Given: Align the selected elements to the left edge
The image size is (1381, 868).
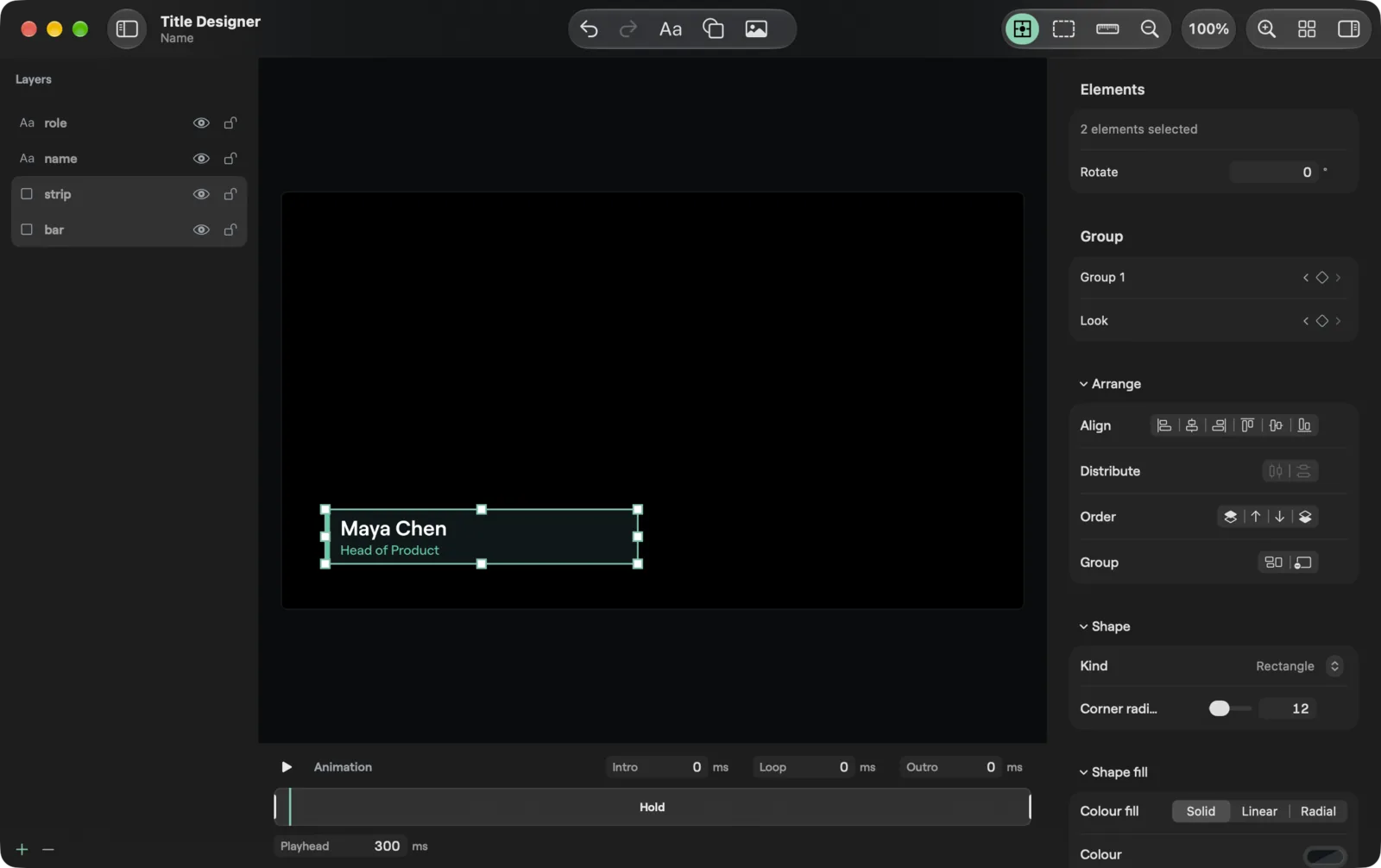Looking at the screenshot, I should click(x=1164, y=425).
